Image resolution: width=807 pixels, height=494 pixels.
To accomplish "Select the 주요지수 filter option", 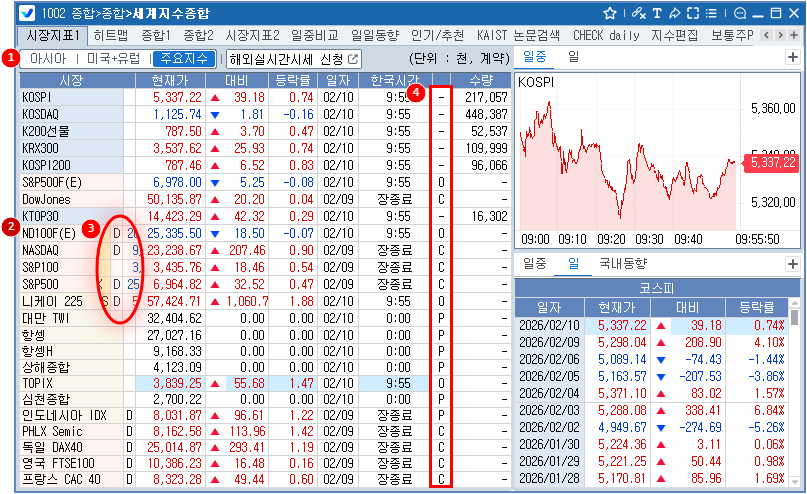I will (x=184, y=58).
